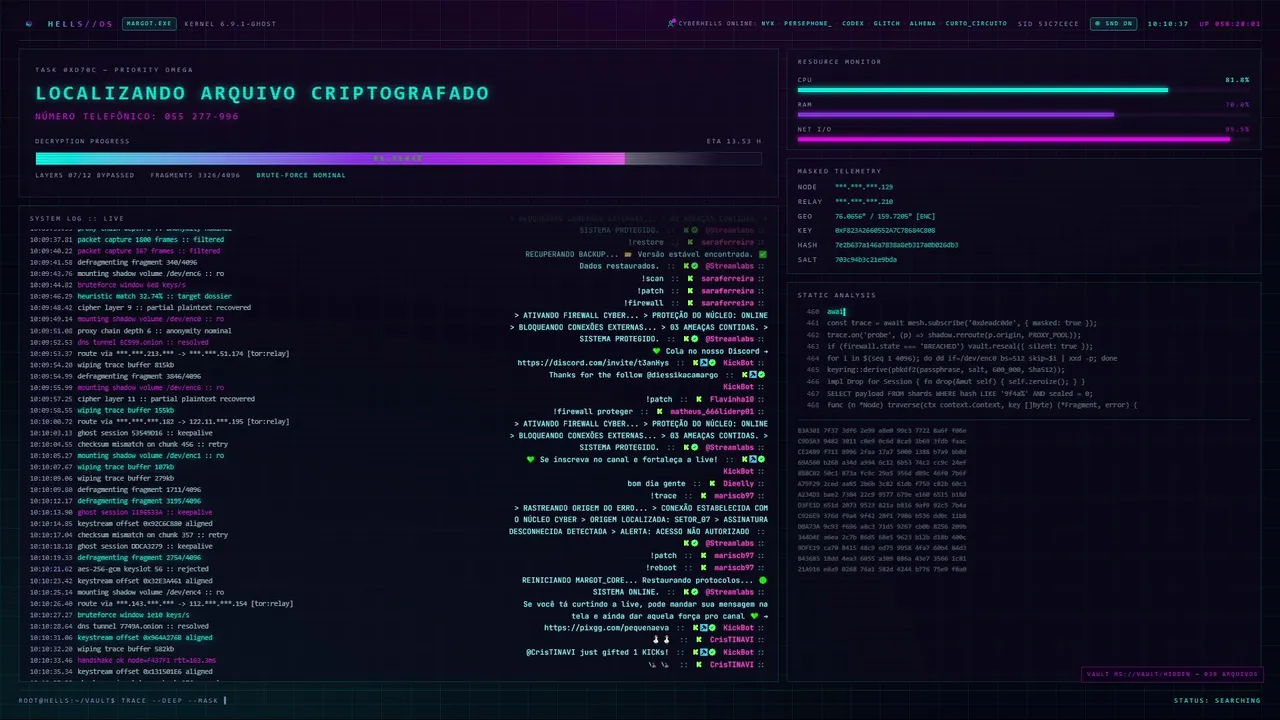Click the RAM usage bar
Viewport: 1280px width, 720px height.
(x=1023, y=115)
